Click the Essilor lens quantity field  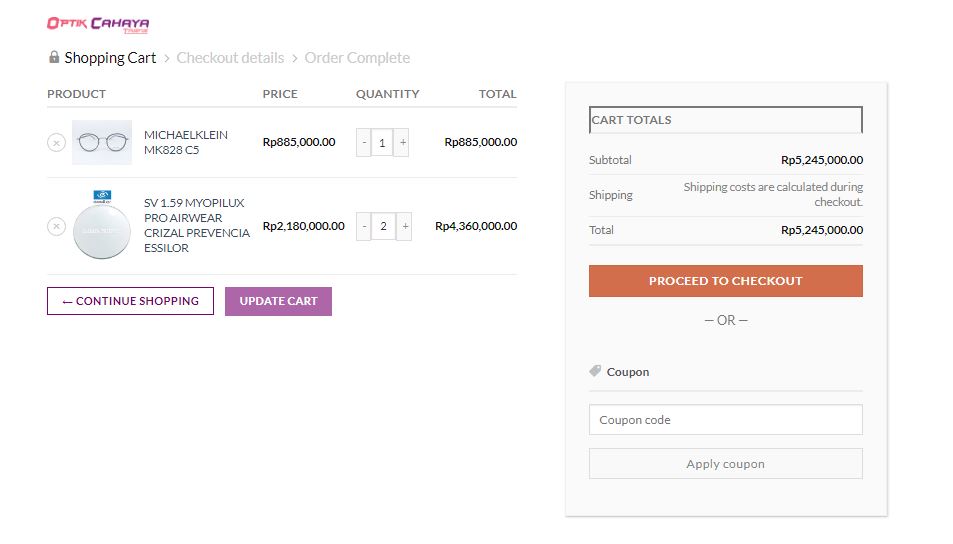384,227
